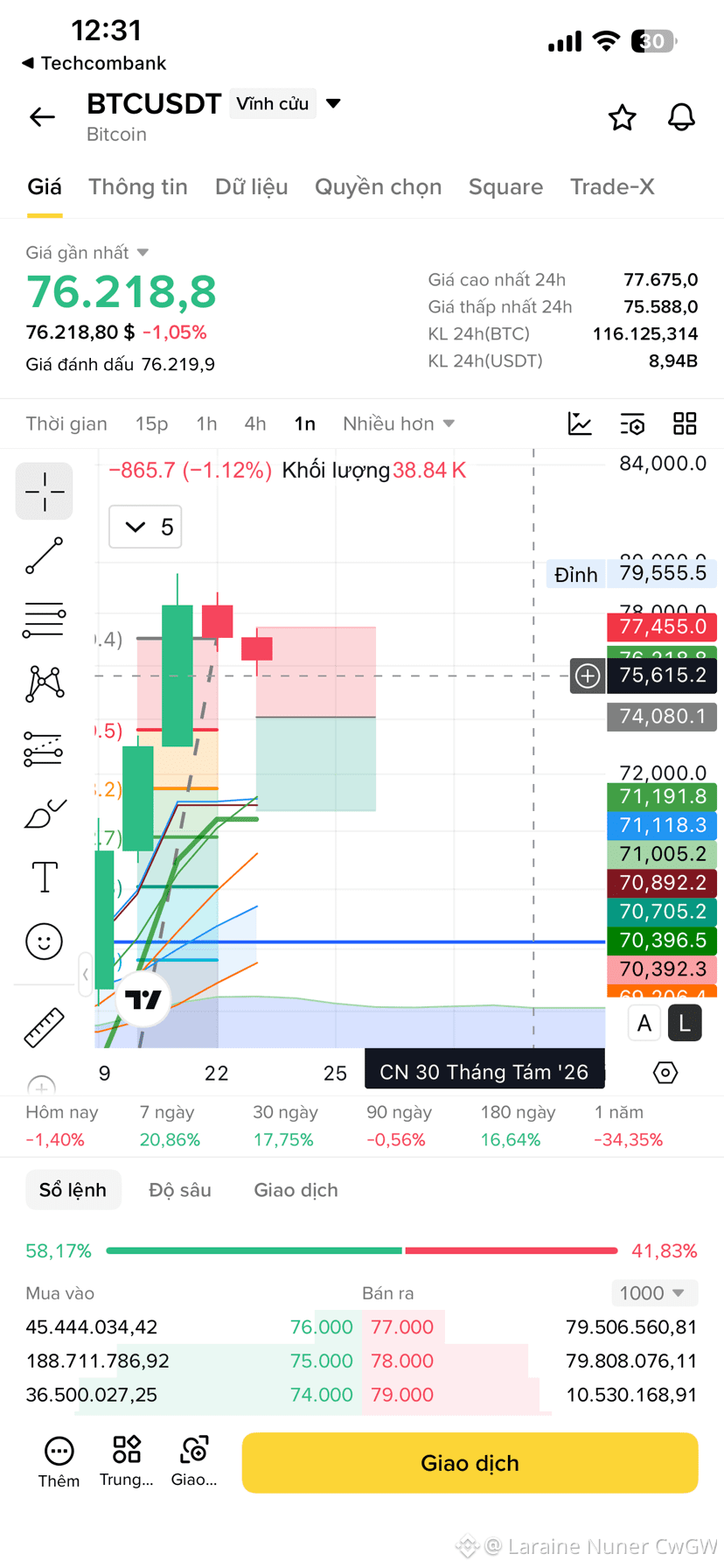
Task: Open the Nhiều hơn timeframe dropdown
Action: pyautogui.click(x=399, y=423)
